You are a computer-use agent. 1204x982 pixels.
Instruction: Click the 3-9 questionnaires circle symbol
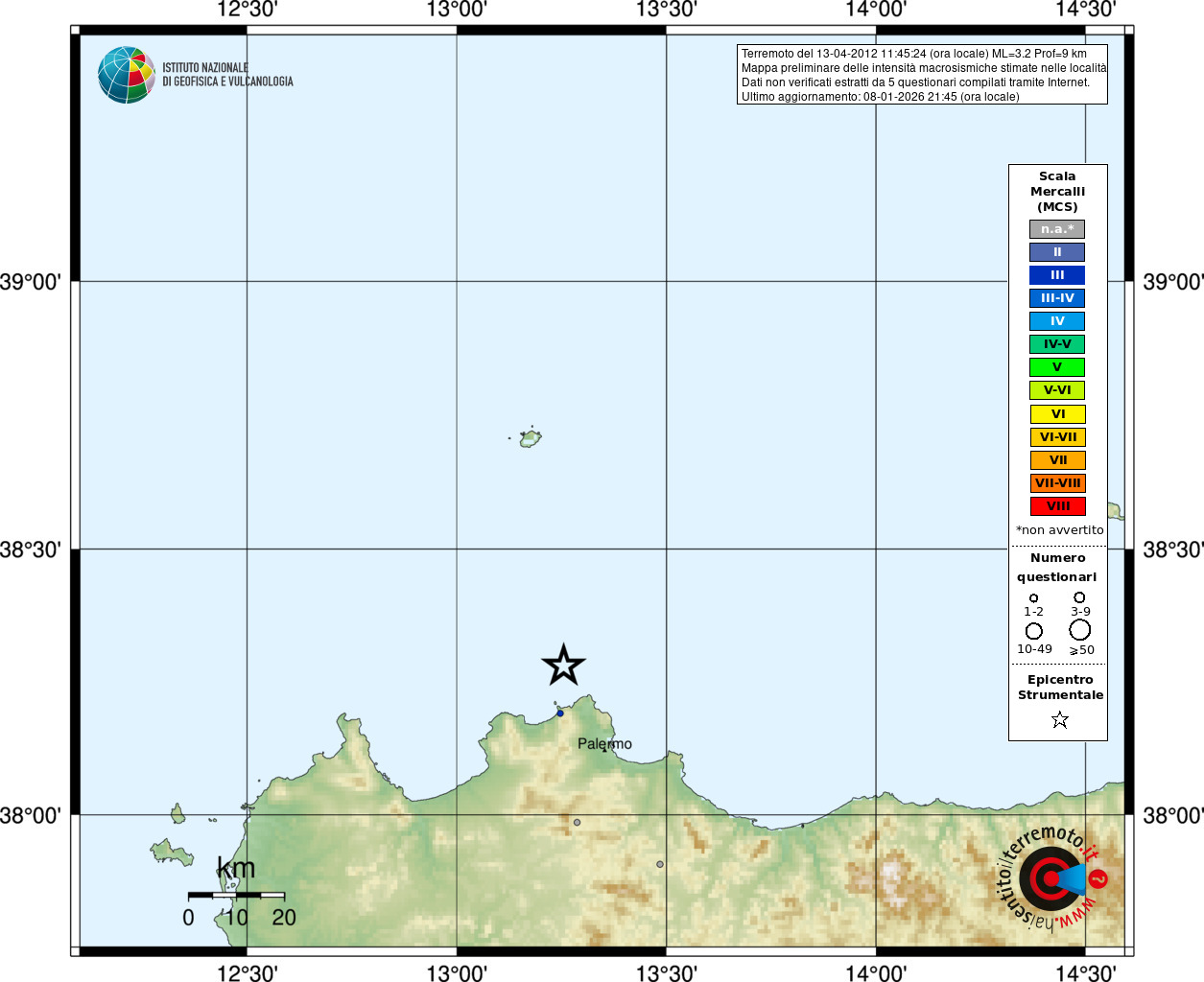tap(1079, 597)
